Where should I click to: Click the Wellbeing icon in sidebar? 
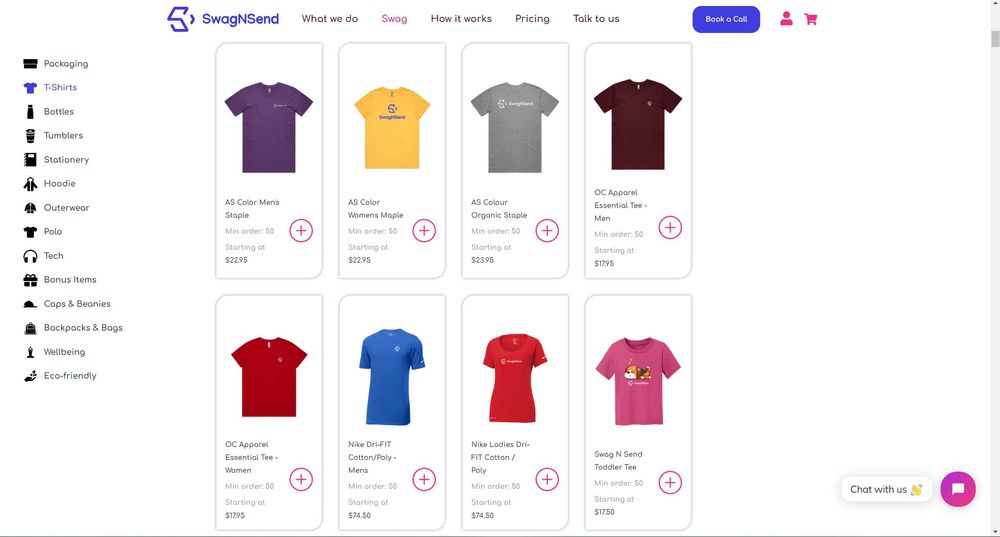[x=30, y=352]
